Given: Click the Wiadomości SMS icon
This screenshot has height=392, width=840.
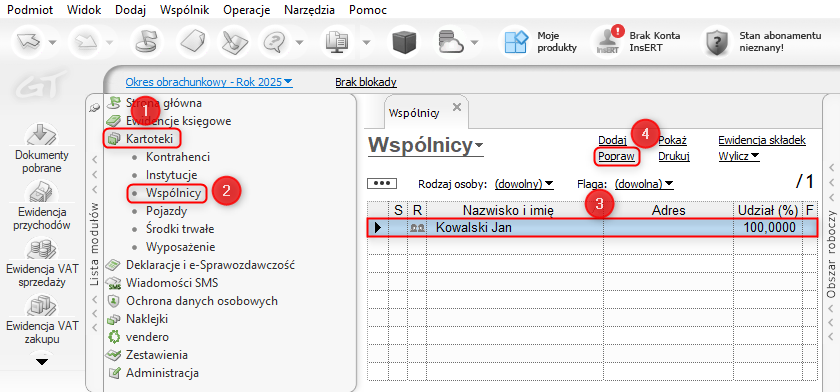Looking at the screenshot, I should [113, 283].
